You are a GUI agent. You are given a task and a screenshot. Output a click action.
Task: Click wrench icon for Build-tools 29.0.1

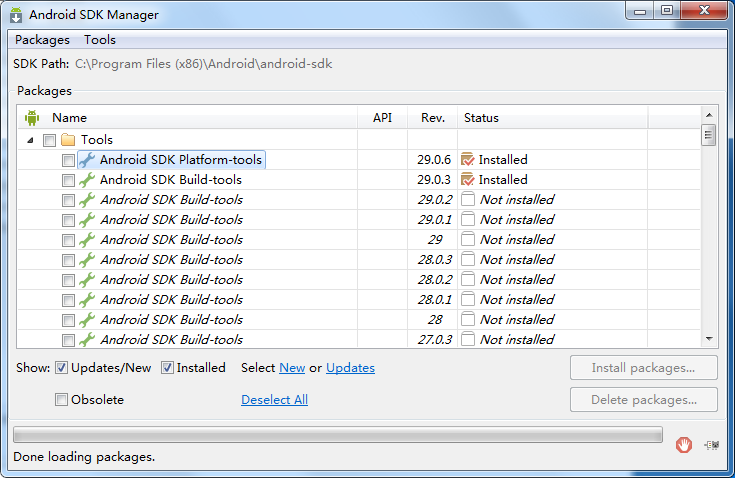point(87,220)
